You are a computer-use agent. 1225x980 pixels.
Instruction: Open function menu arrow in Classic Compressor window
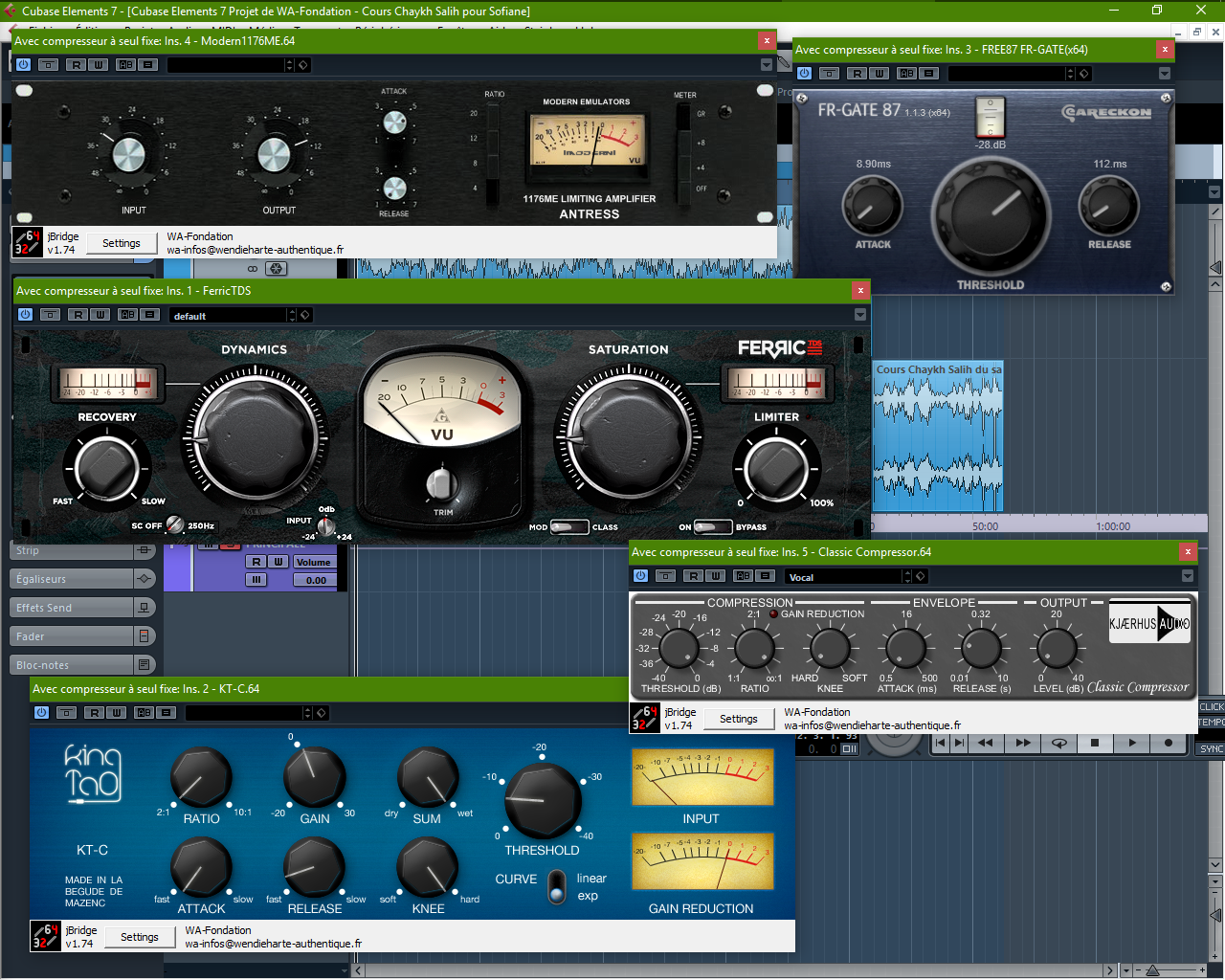click(1188, 576)
